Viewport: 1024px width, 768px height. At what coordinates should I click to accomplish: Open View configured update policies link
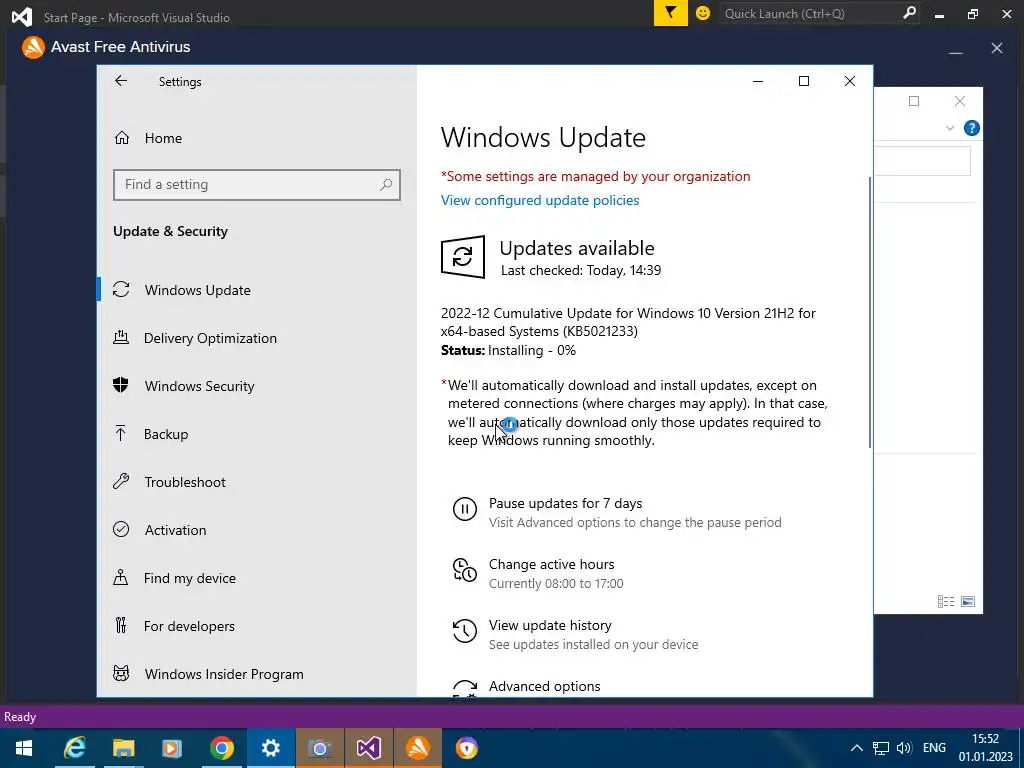[540, 200]
